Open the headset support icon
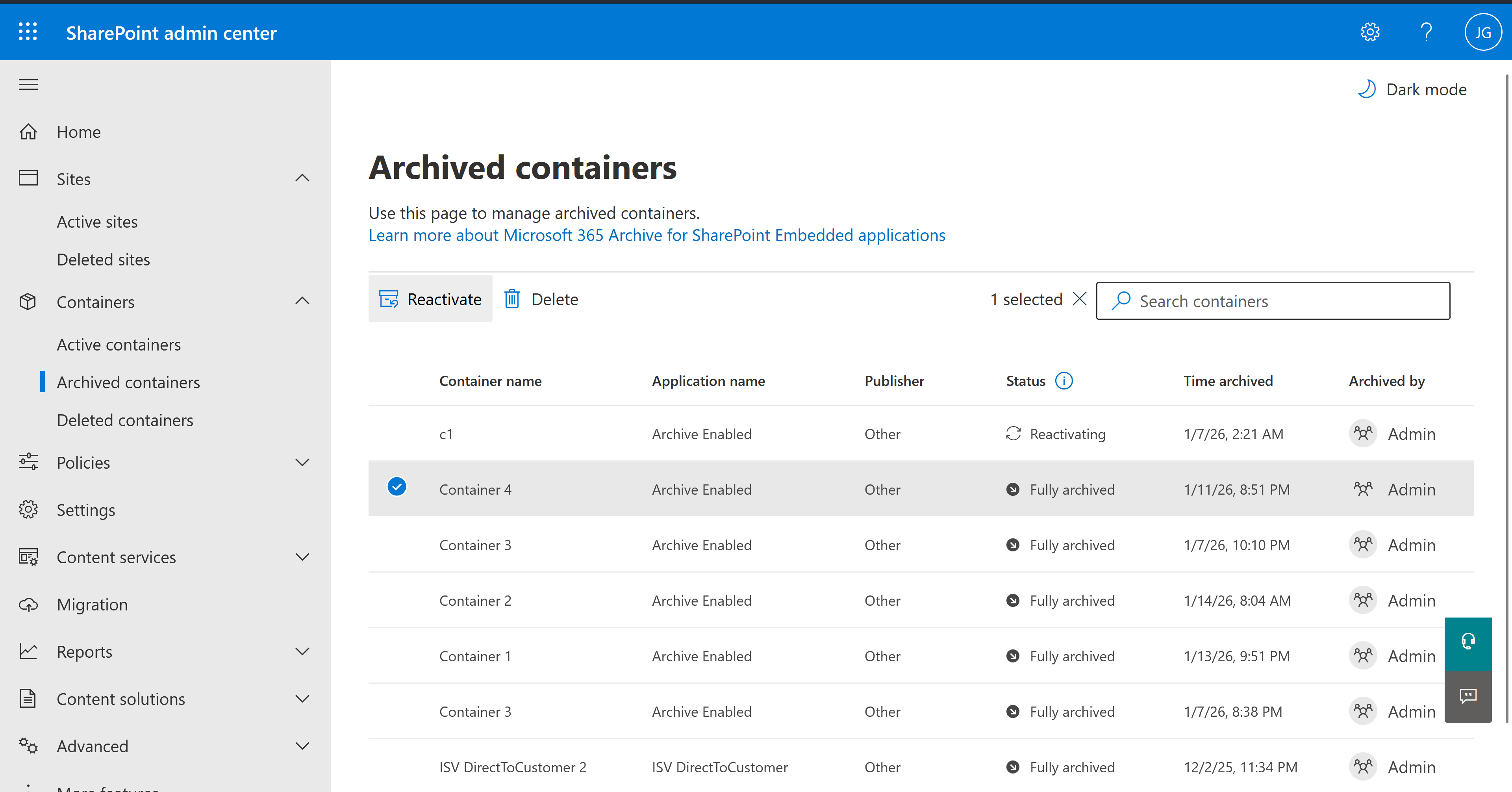The width and height of the screenshot is (1512, 792). point(1469,641)
